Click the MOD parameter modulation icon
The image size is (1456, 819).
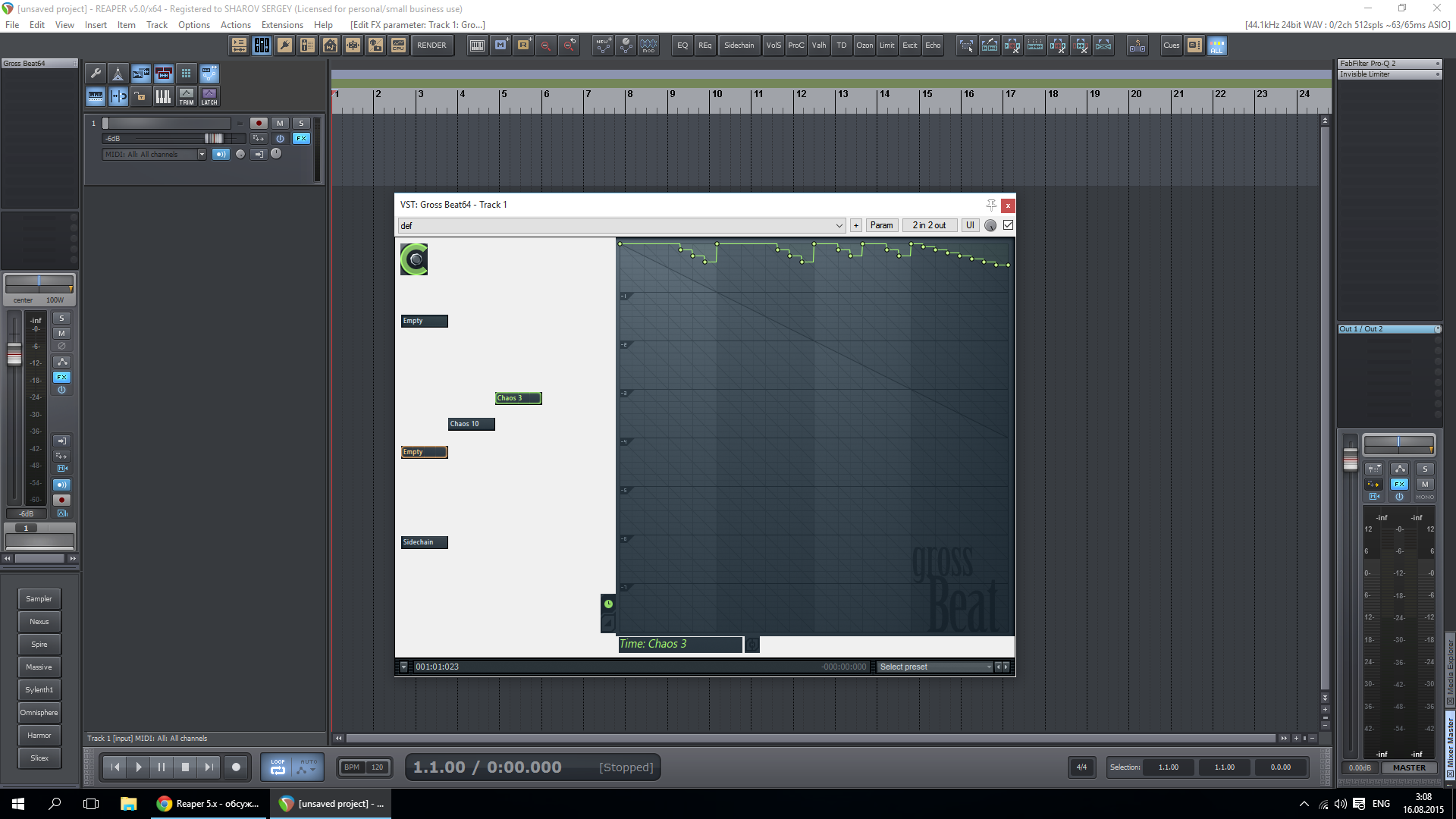tap(648, 45)
